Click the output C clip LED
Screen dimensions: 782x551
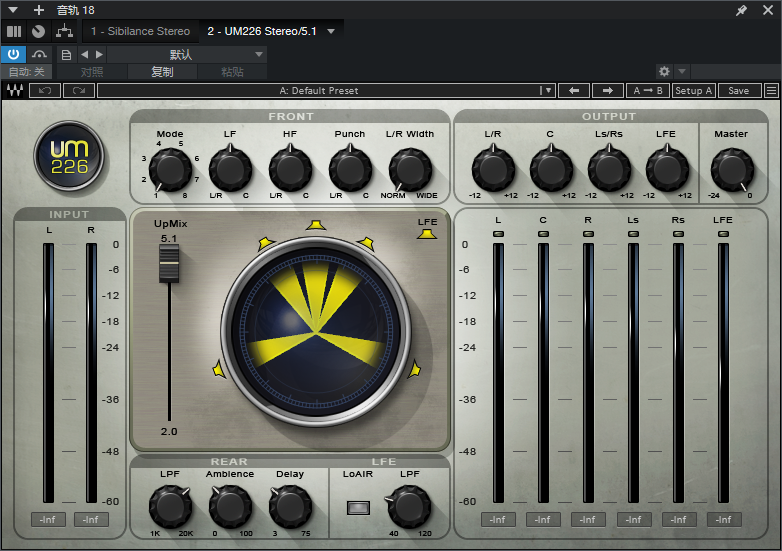click(543, 234)
